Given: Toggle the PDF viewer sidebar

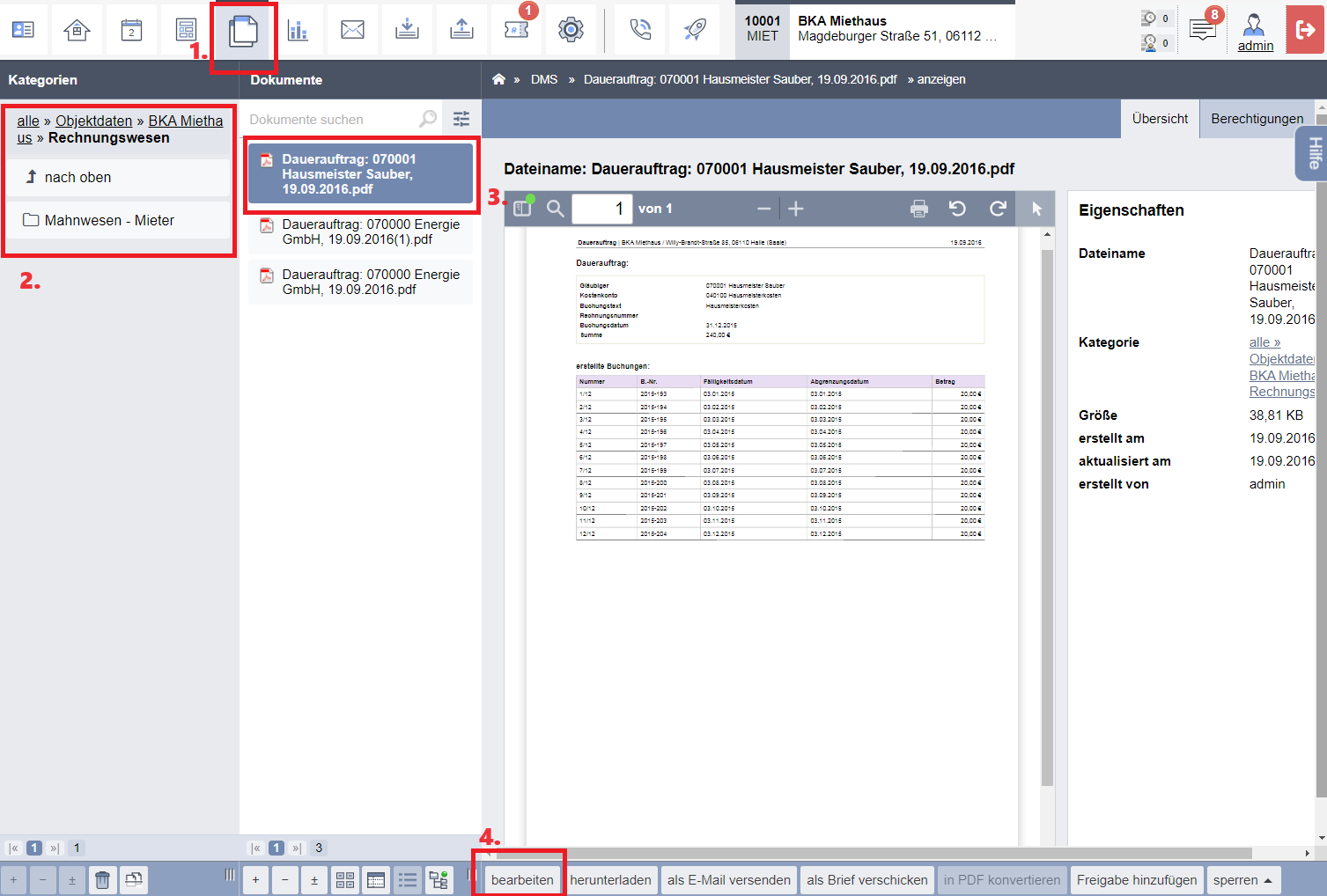Looking at the screenshot, I should click(x=523, y=208).
